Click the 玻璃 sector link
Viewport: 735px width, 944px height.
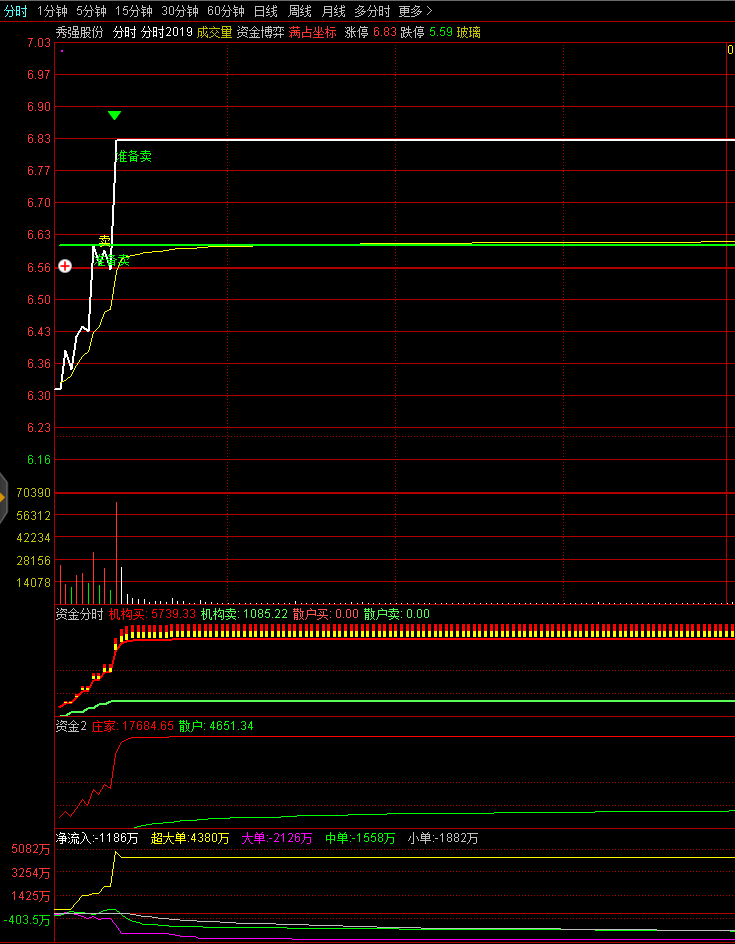tap(468, 32)
